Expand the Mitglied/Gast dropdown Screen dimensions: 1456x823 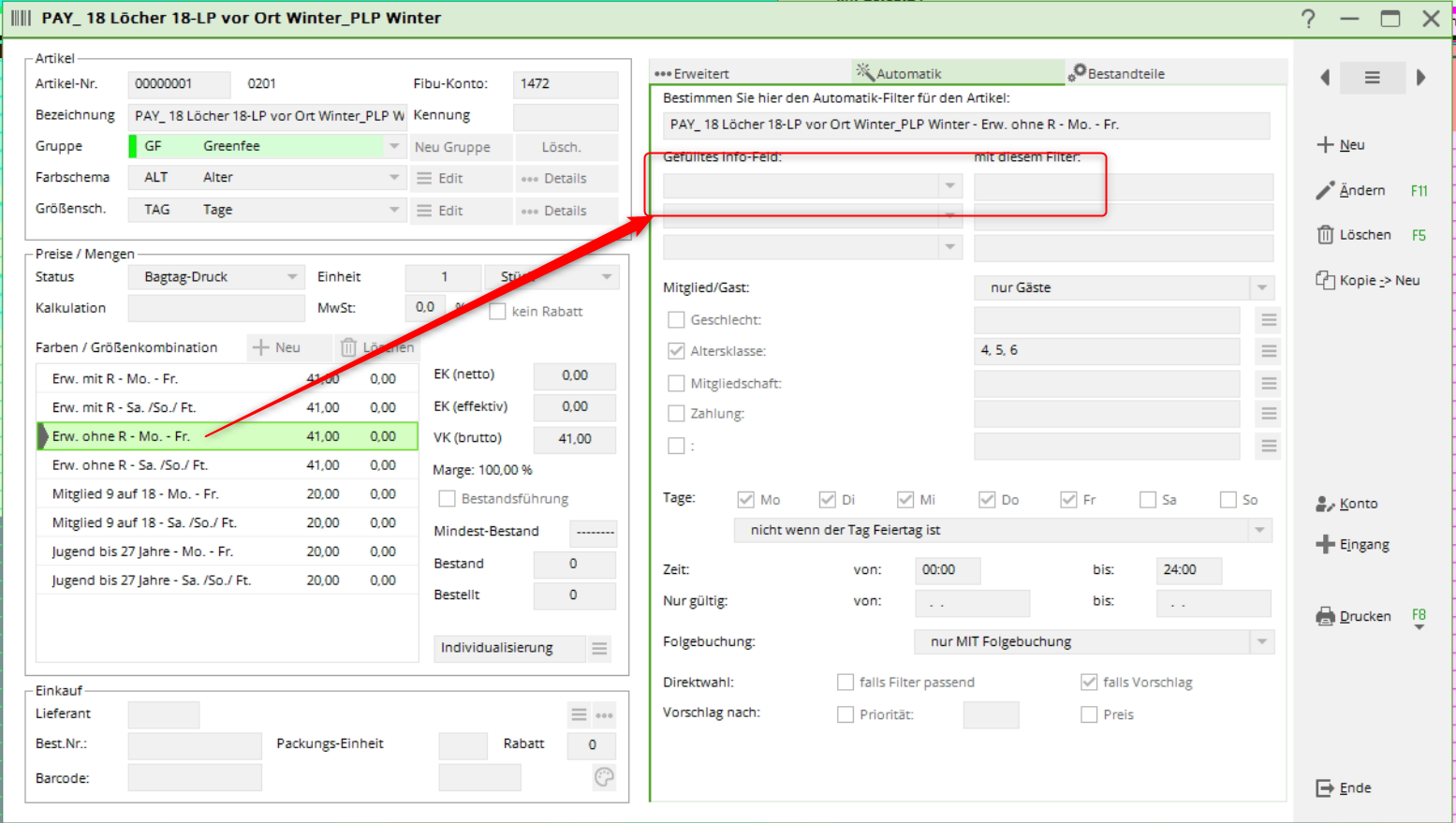coord(1261,287)
